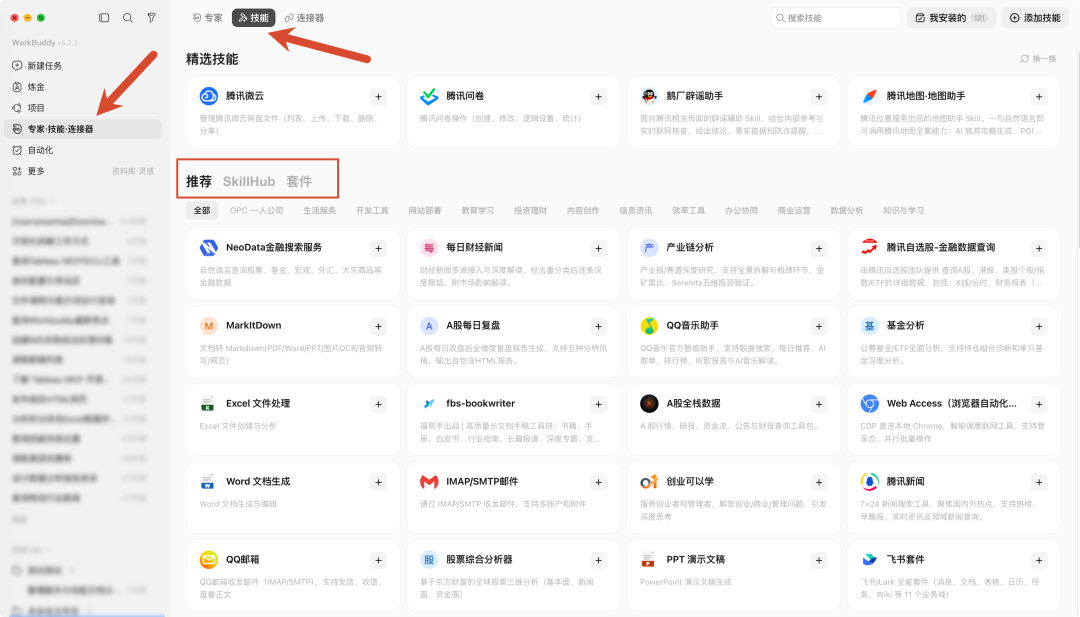Open the SkillHub section tab
The height and width of the screenshot is (617, 1080).
click(x=249, y=182)
